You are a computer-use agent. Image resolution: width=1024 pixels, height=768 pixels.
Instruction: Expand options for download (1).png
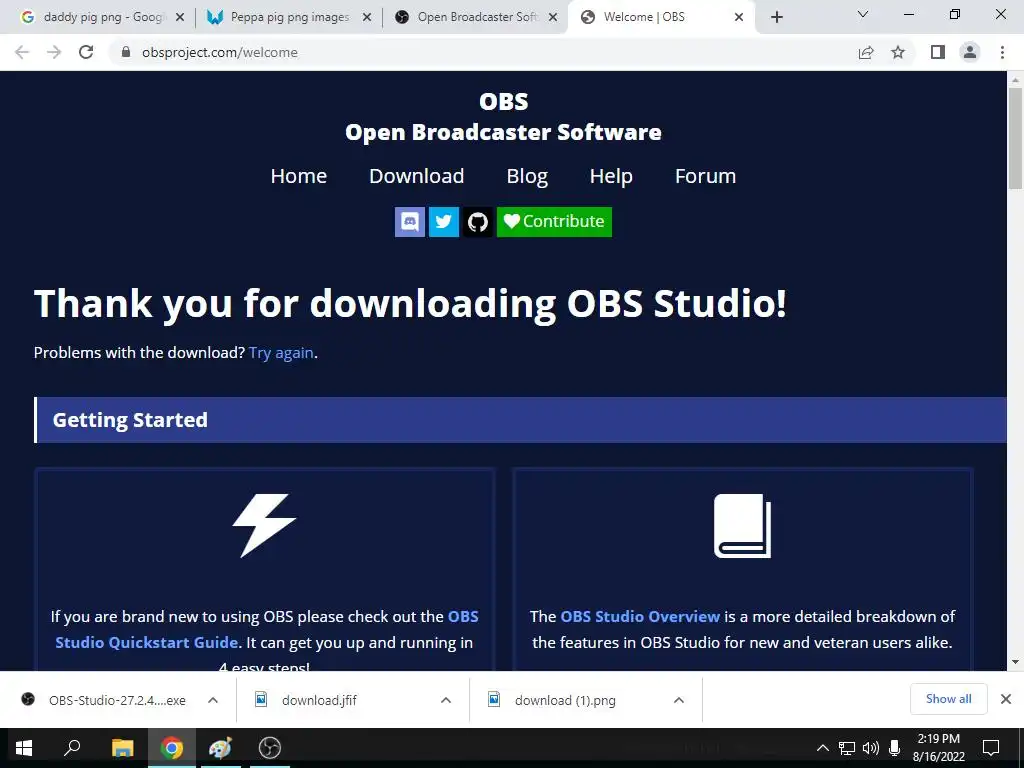[679, 700]
